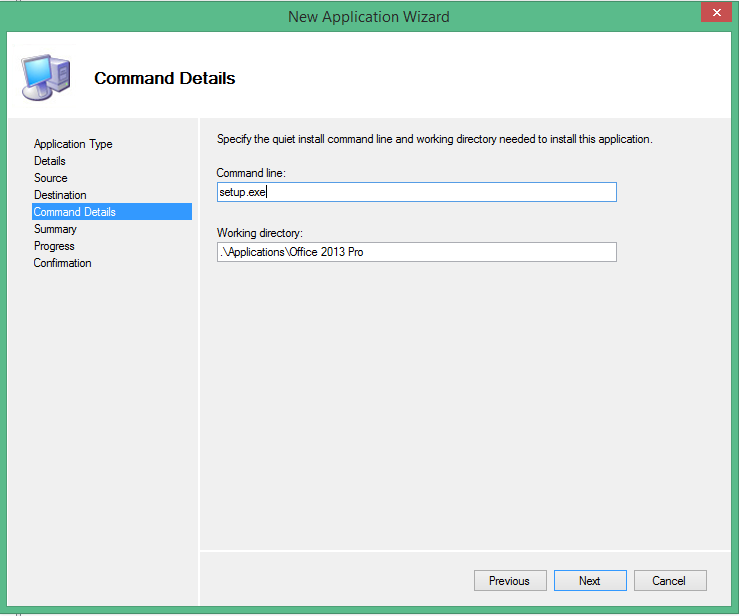Image resolution: width=739 pixels, height=616 pixels.
Task: Click the 'Command line:' label
Action: [x=252, y=173]
